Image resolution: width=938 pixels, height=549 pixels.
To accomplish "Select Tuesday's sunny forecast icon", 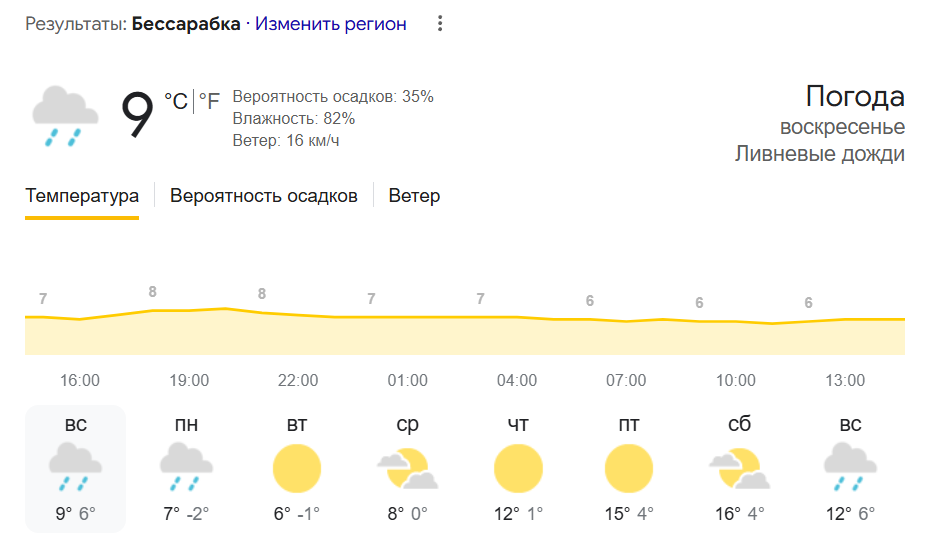I will coord(297,468).
